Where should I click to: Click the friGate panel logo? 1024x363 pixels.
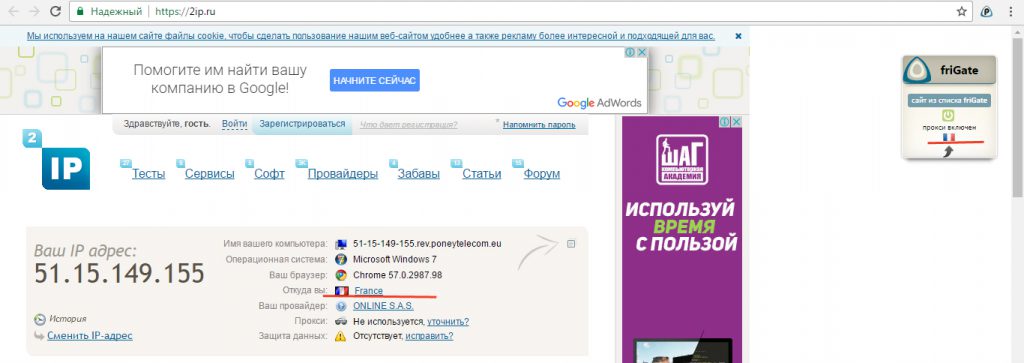tap(917, 70)
